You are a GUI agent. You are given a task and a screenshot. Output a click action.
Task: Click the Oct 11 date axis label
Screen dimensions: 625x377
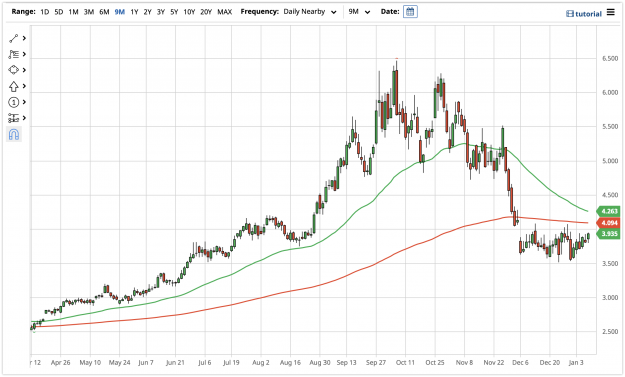click(x=405, y=363)
